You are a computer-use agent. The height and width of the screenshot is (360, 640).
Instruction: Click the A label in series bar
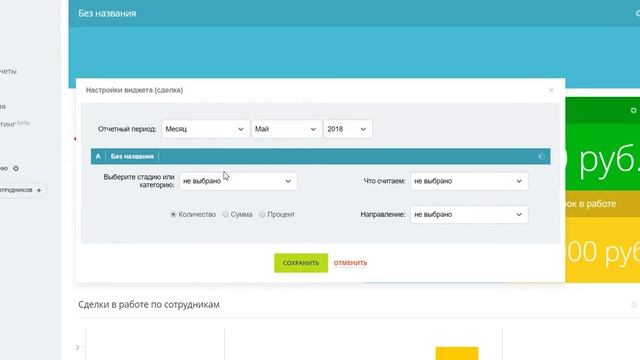pos(98,156)
